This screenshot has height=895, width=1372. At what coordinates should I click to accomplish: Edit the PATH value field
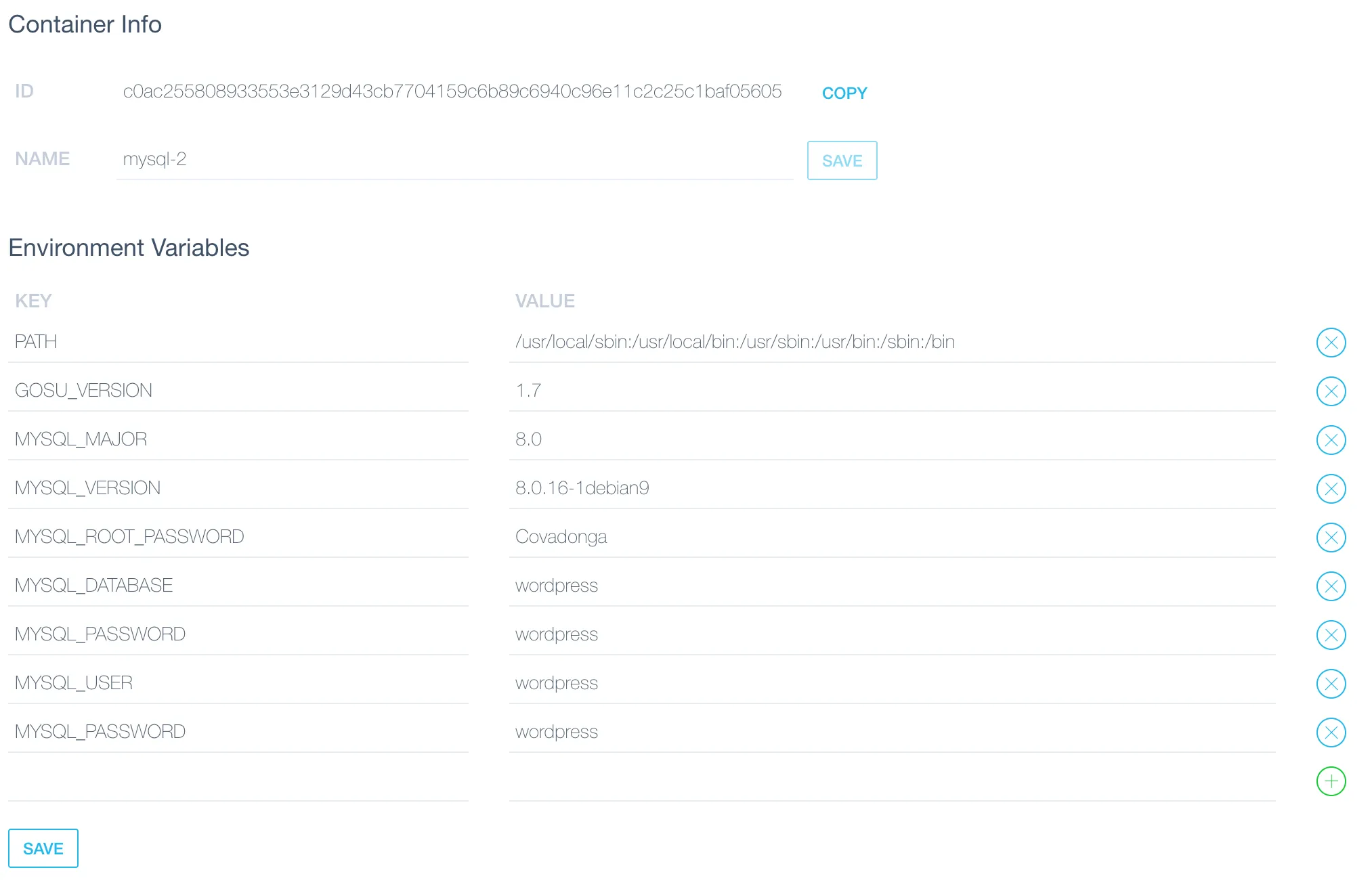[891, 342]
